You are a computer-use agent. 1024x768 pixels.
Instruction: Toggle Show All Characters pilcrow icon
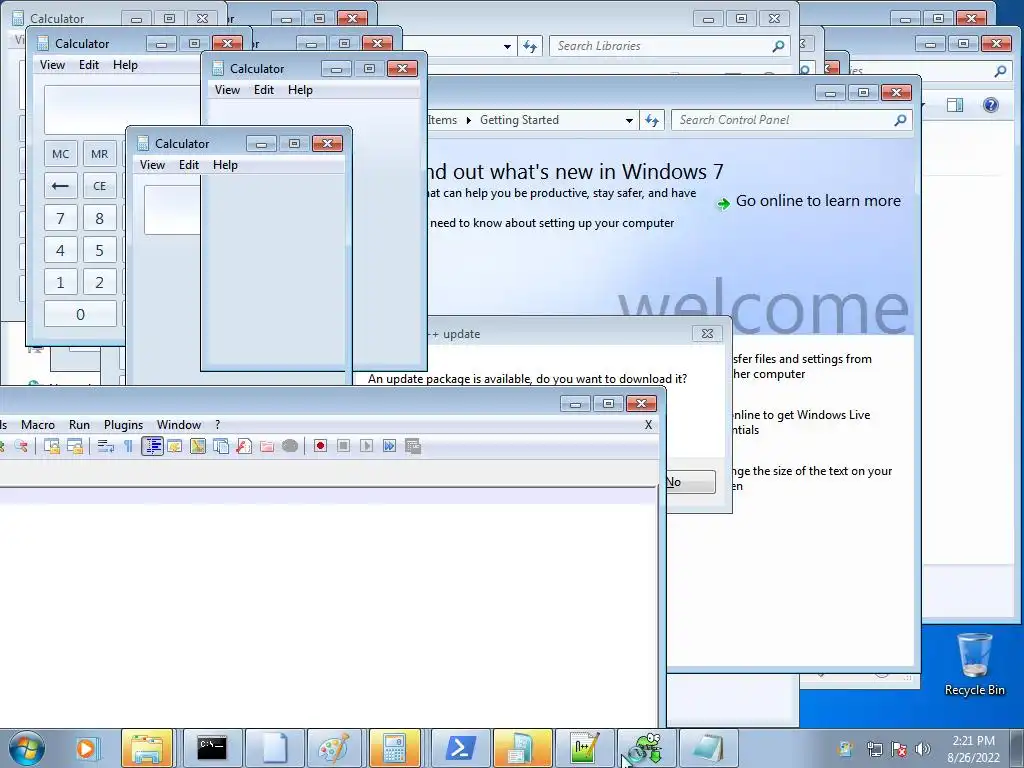pyautogui.click(x=128, y=446)
